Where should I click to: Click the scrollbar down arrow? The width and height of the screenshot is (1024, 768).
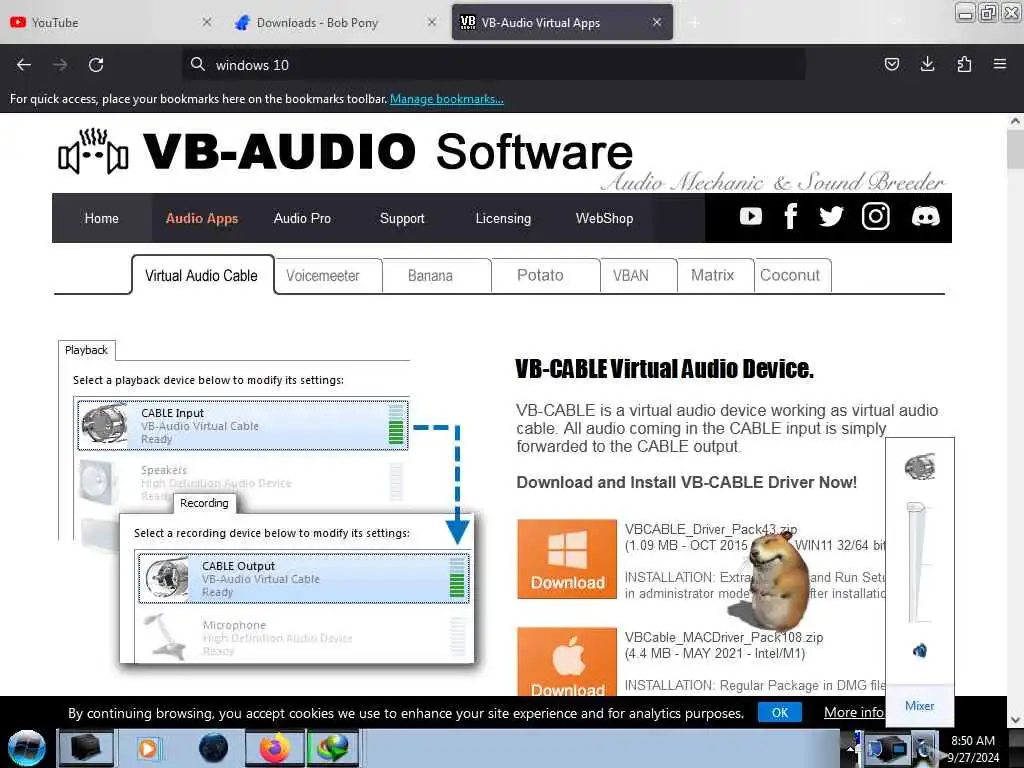(x=1015, y=720)
